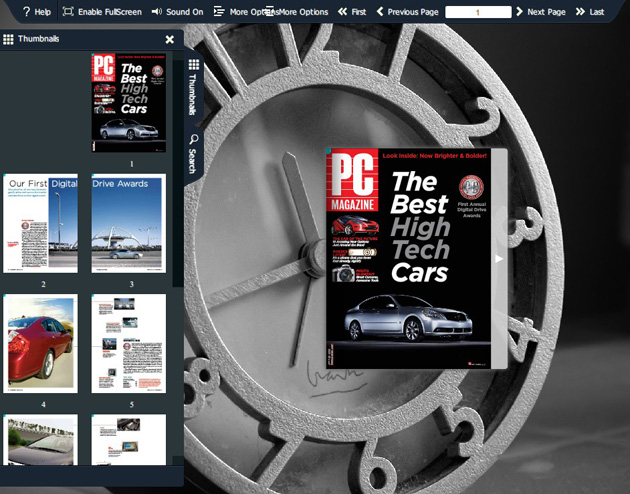Click the next-page arrow on magazine edge
Screen dimensions: 630x494
point(499,259)
